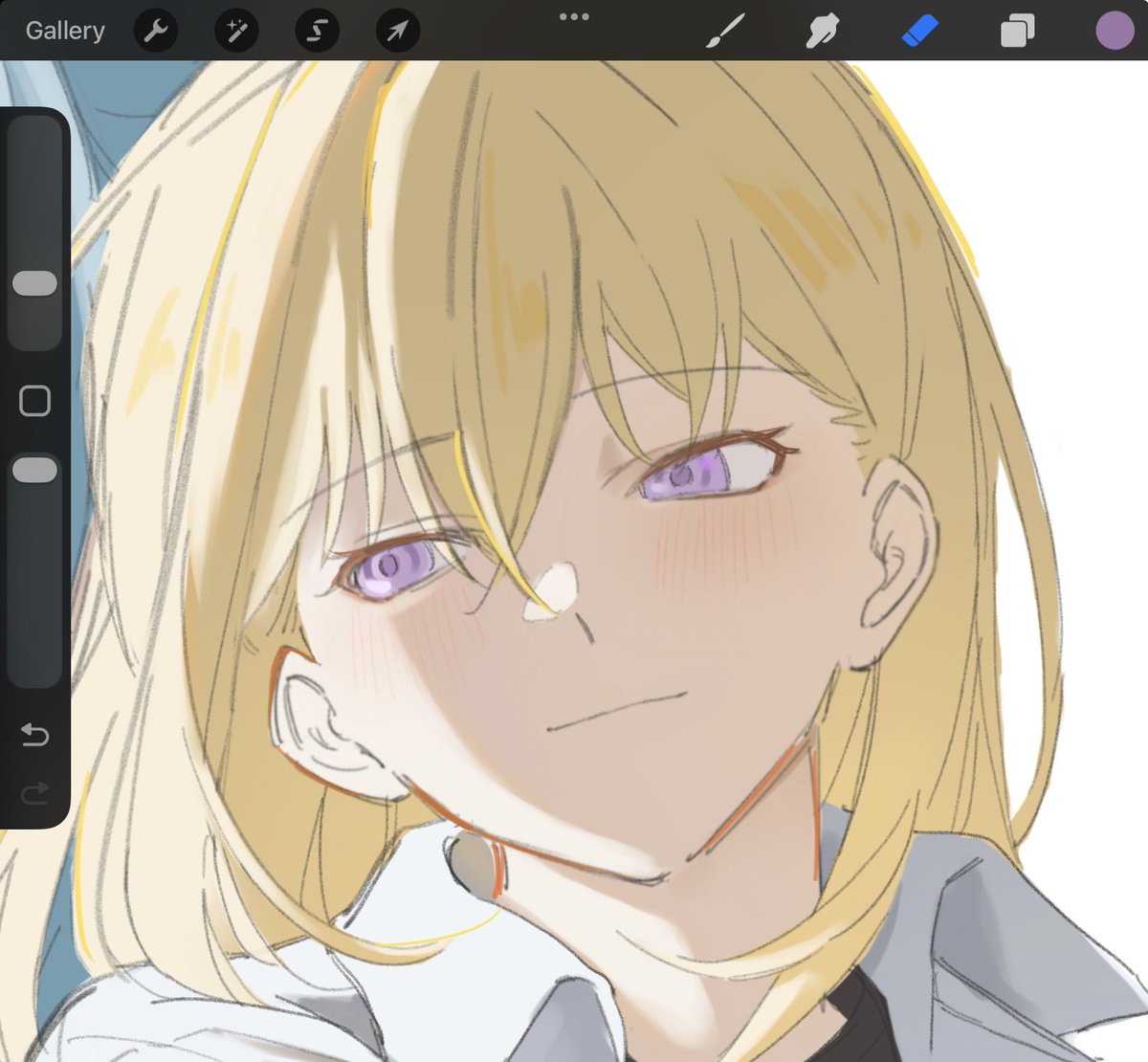Activate the Transform arrow tool
The height and width of the screenshot is (1062, 1148).
coord(397,32)
